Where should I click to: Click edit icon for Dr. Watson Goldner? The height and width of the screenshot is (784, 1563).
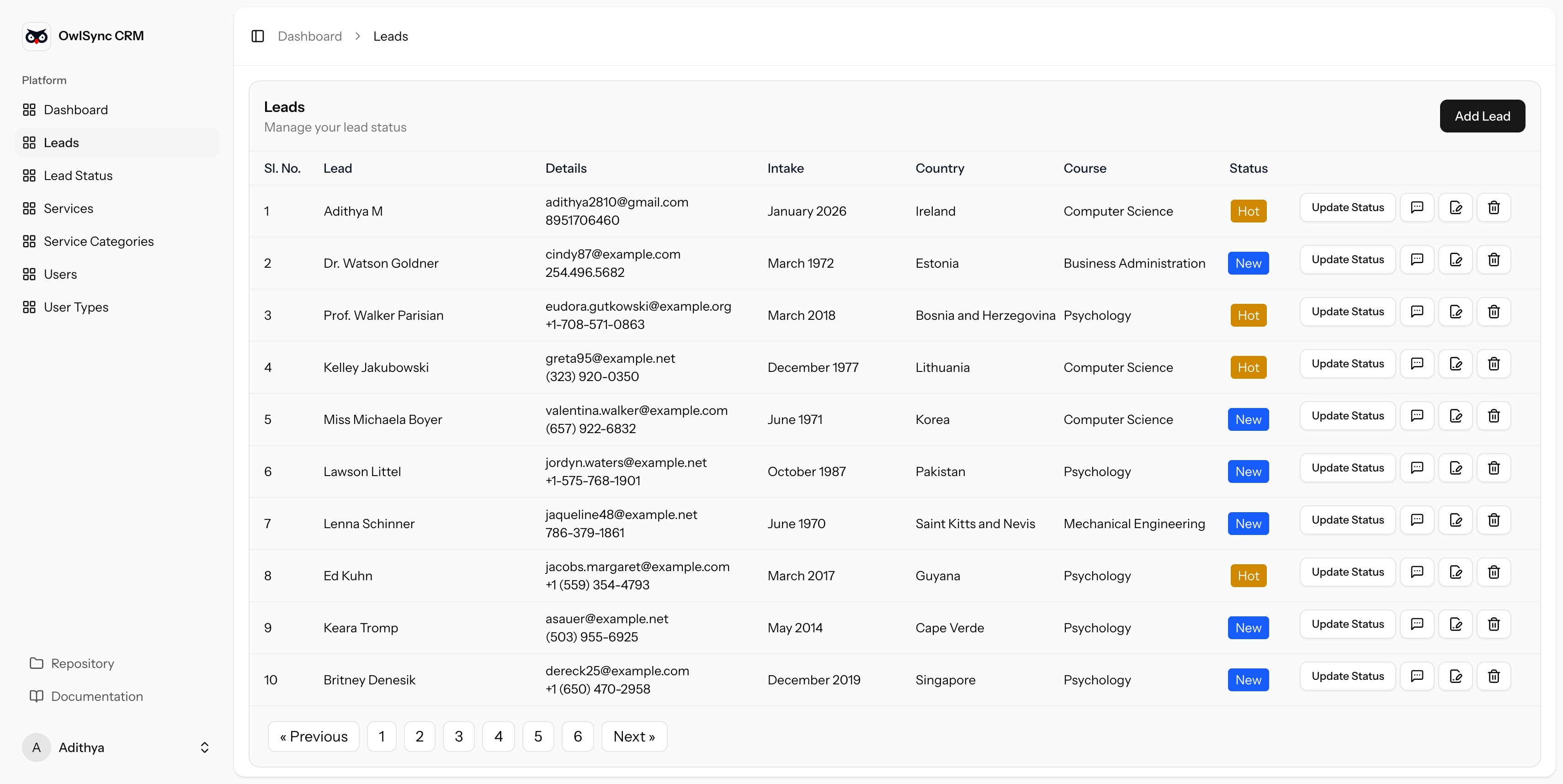(1456, 260)
